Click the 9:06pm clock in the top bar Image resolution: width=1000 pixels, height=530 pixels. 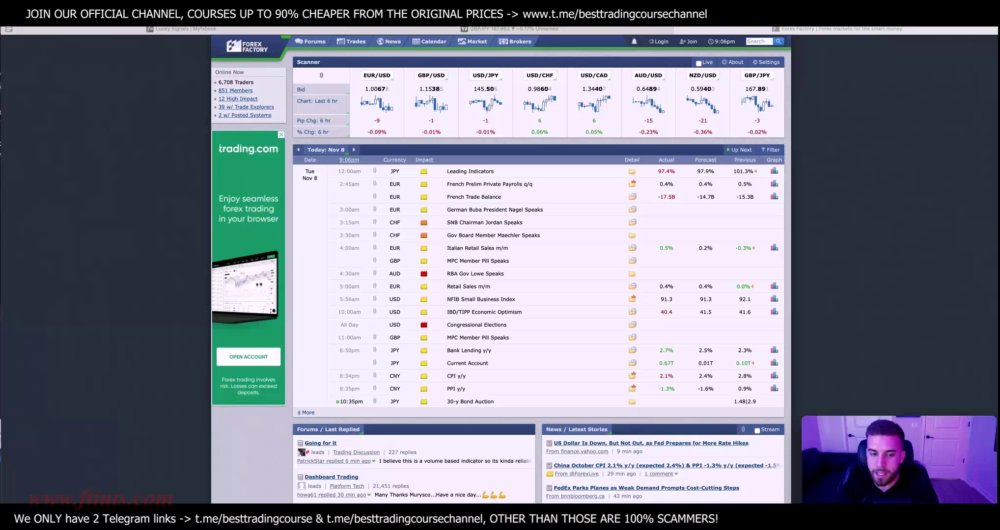[x=723, y=41]
